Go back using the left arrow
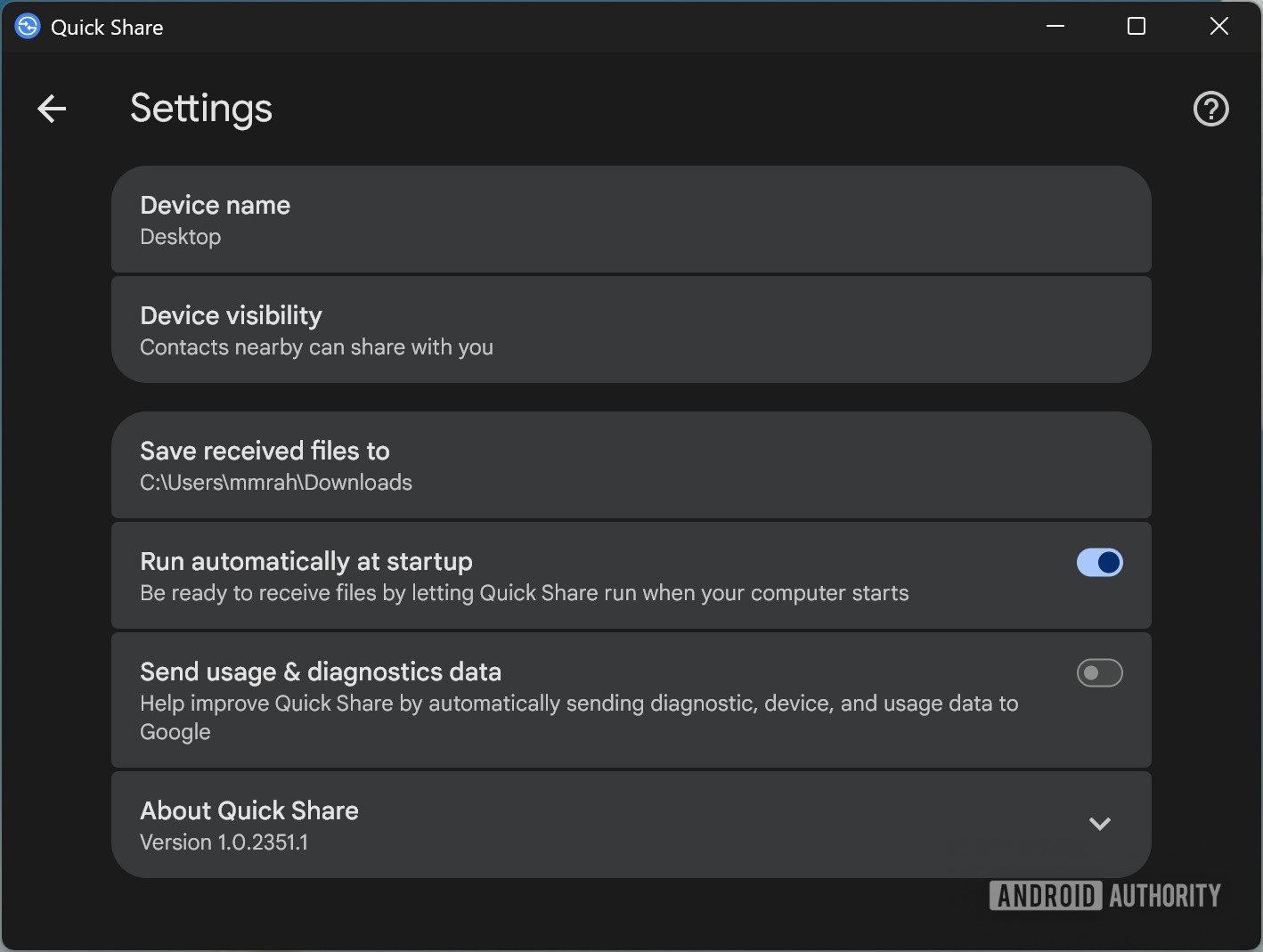The height and width of the screenshot is (952, 1263). [52, 109]
